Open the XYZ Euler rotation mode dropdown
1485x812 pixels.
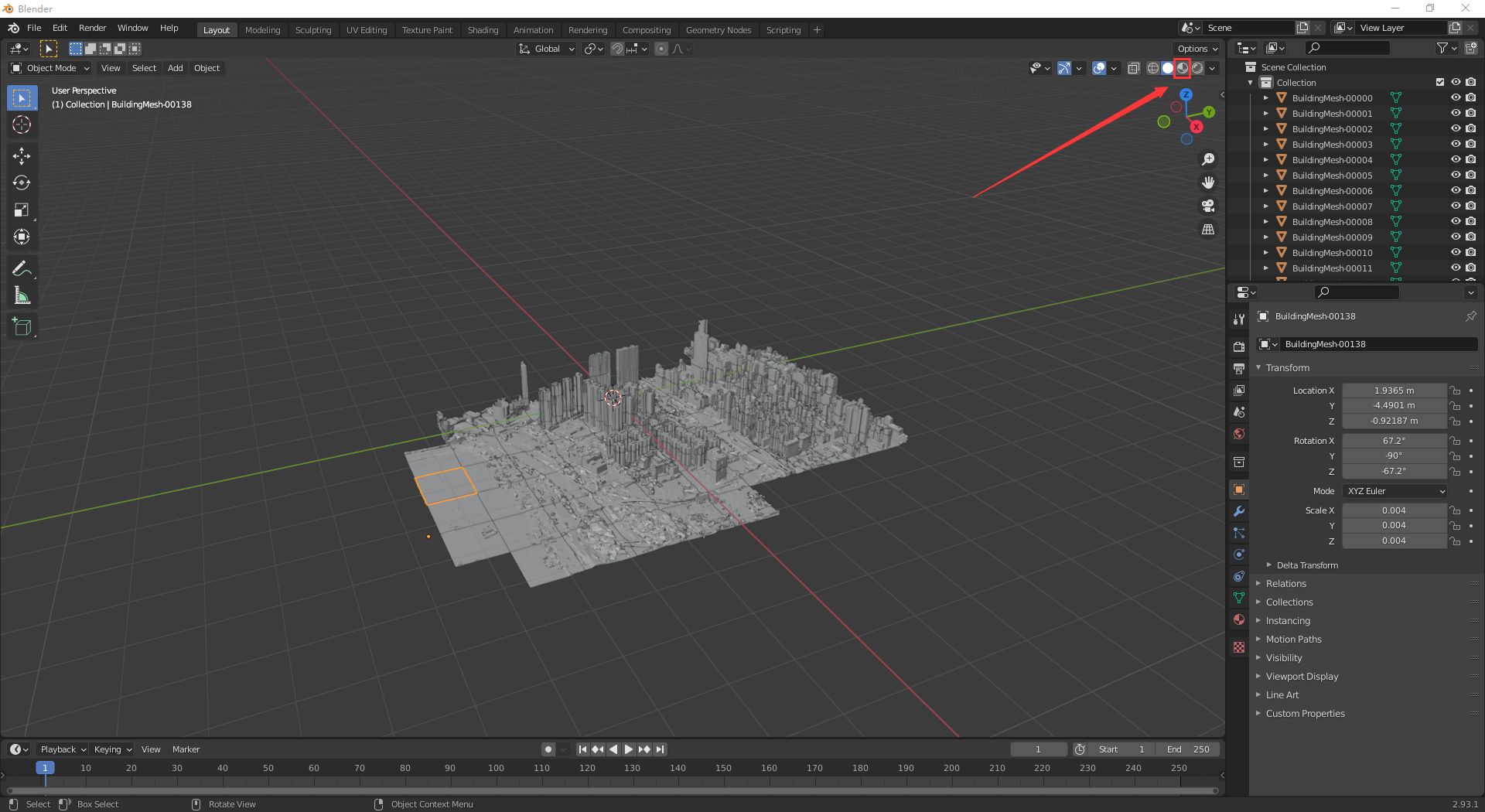click(1395, 491)
